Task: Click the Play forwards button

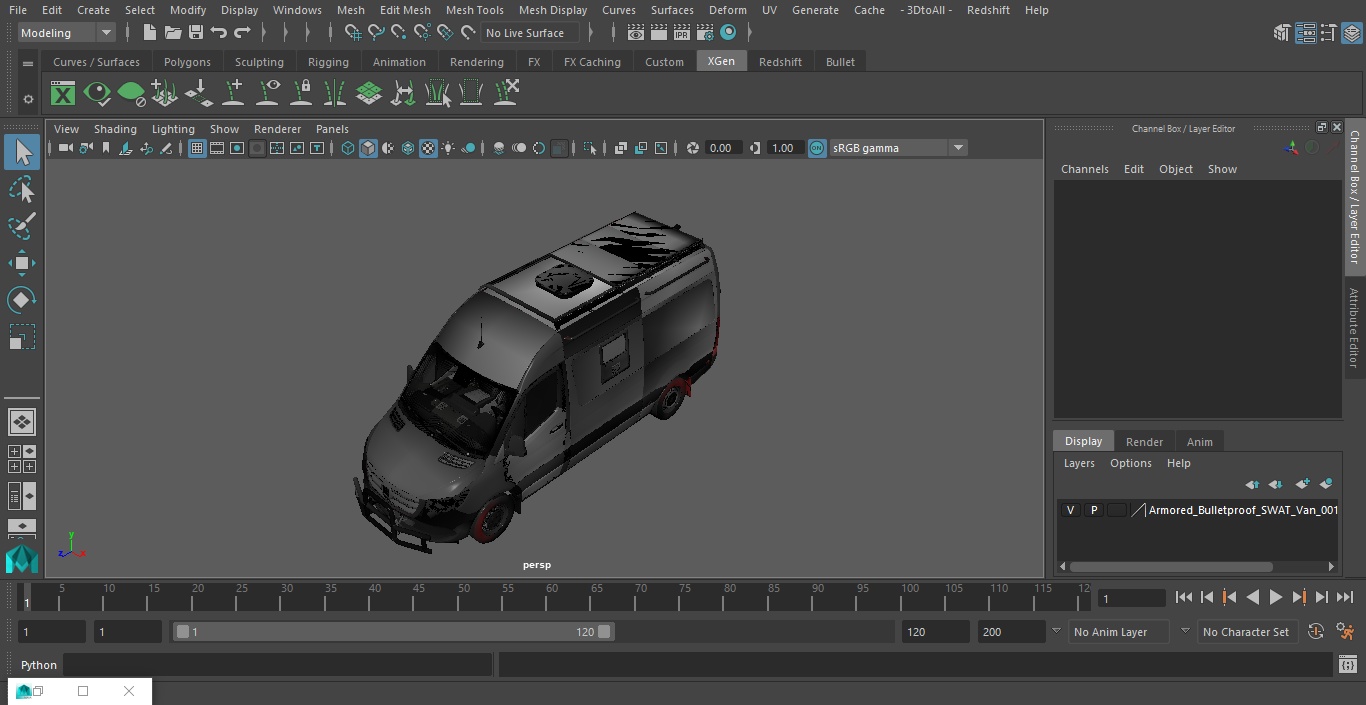Action: (x=1275, y=597)
